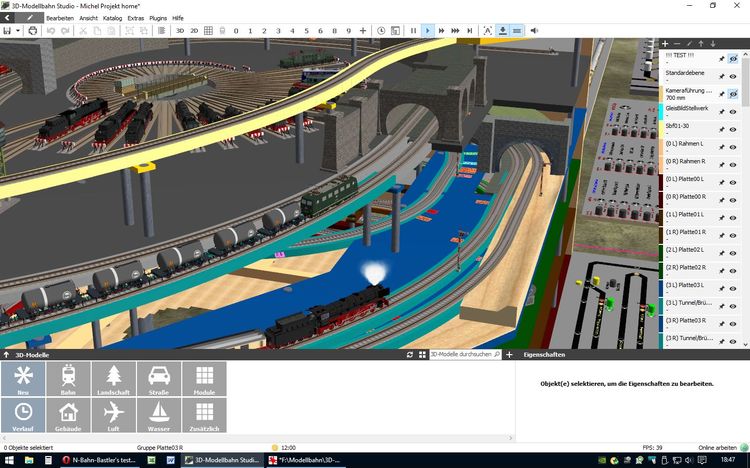Select the Landschaft tree category tile
This screenshot has width=750, height=468.
[113, 379]
